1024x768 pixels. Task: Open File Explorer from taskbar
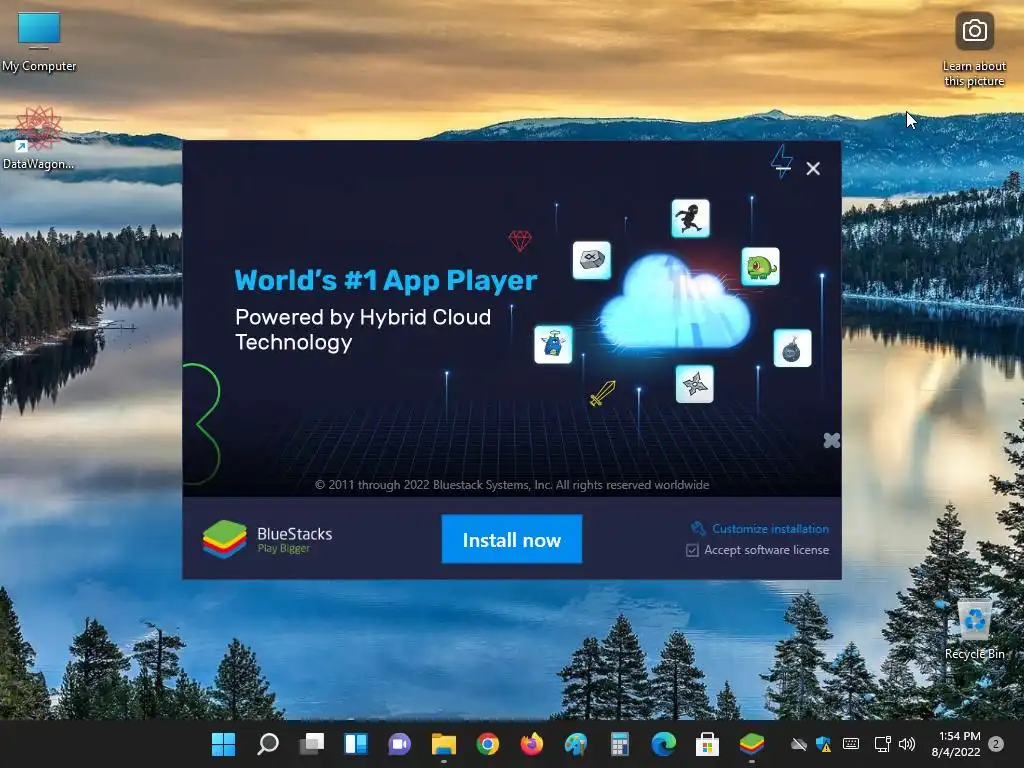pos(443,744)
